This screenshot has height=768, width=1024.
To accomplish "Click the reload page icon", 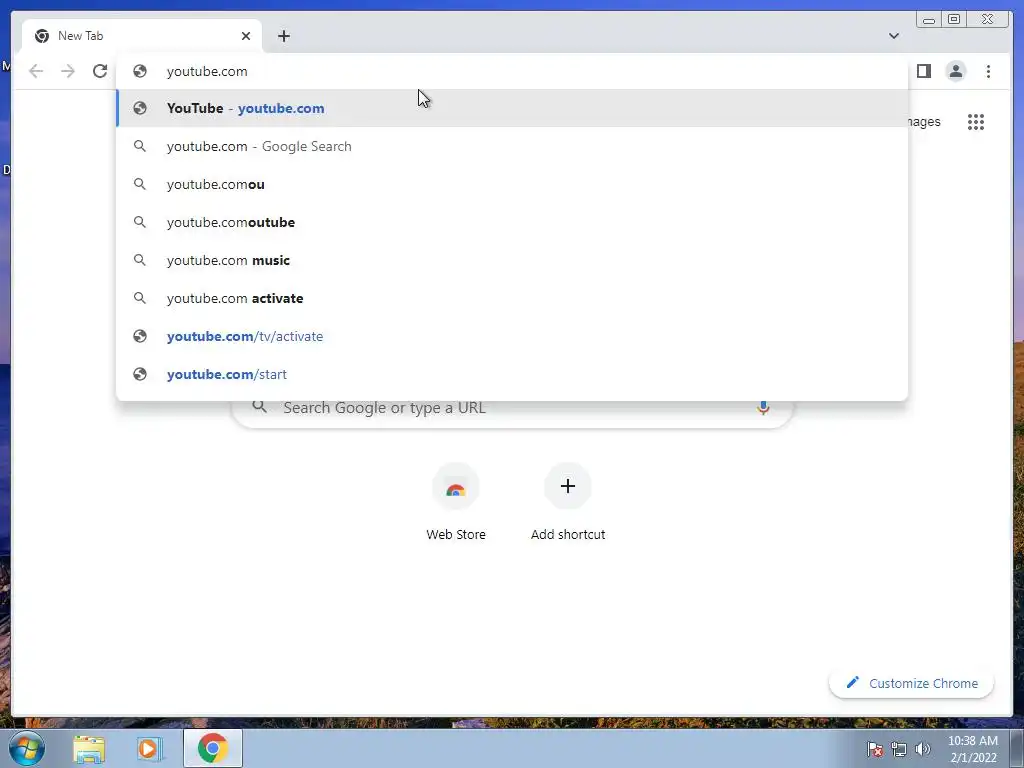I will (100, 71).
